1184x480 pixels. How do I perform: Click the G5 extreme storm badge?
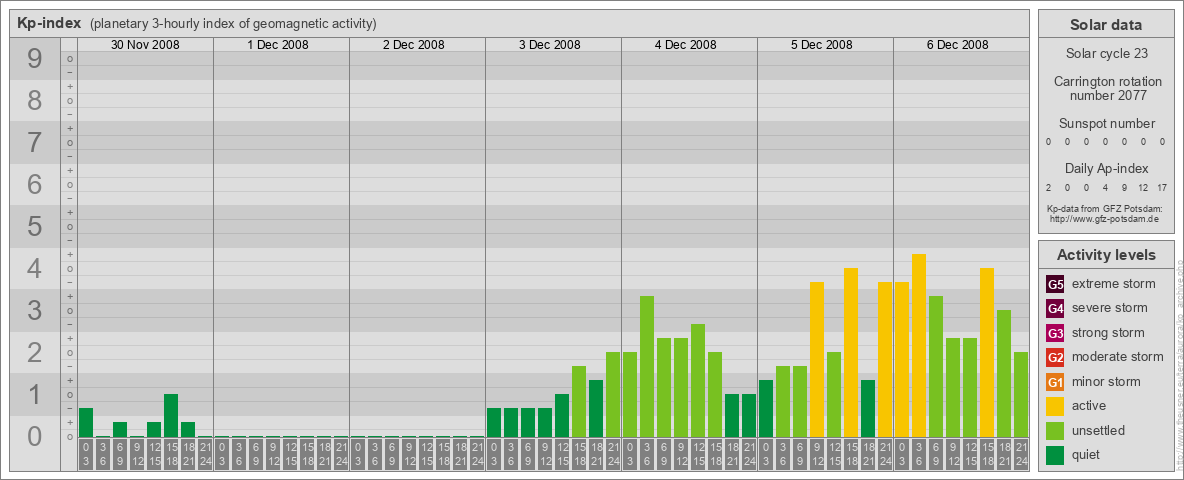[x=1055, y=285]
